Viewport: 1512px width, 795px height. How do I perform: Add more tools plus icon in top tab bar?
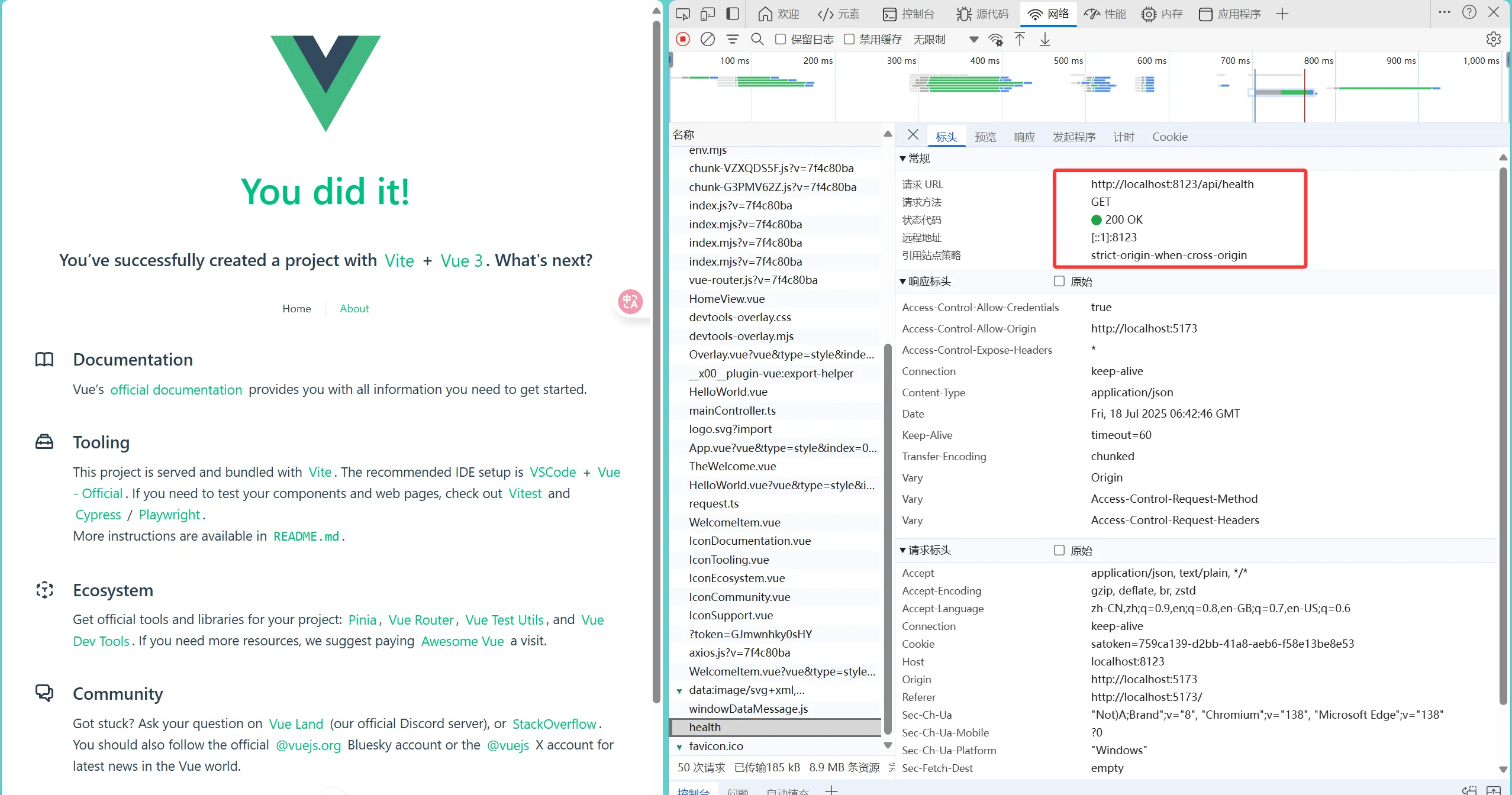(1282, 14)
